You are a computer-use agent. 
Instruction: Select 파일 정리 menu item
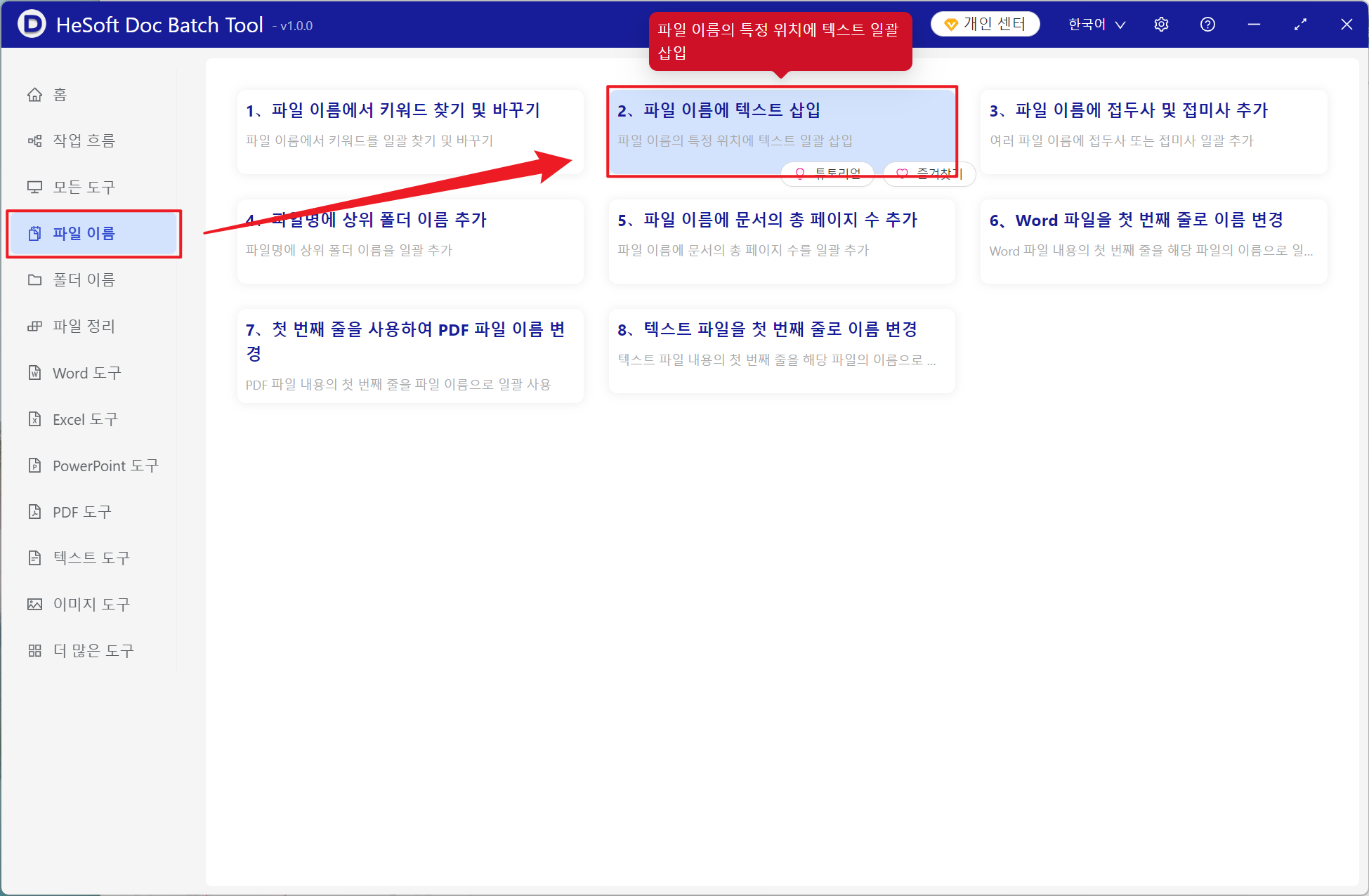coord(93,326)
